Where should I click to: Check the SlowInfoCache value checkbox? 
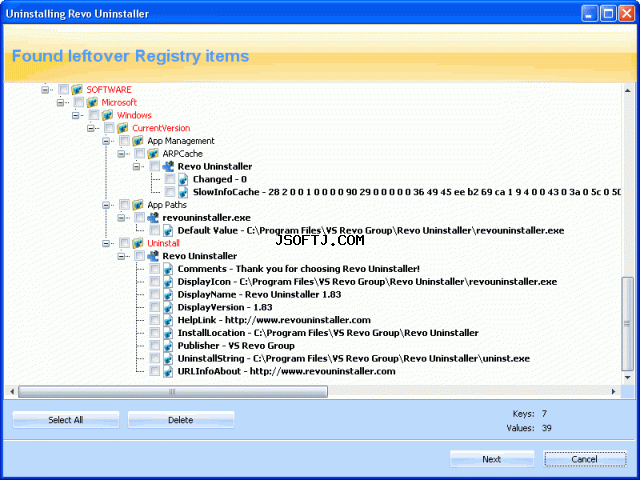(x=170, y=191)
